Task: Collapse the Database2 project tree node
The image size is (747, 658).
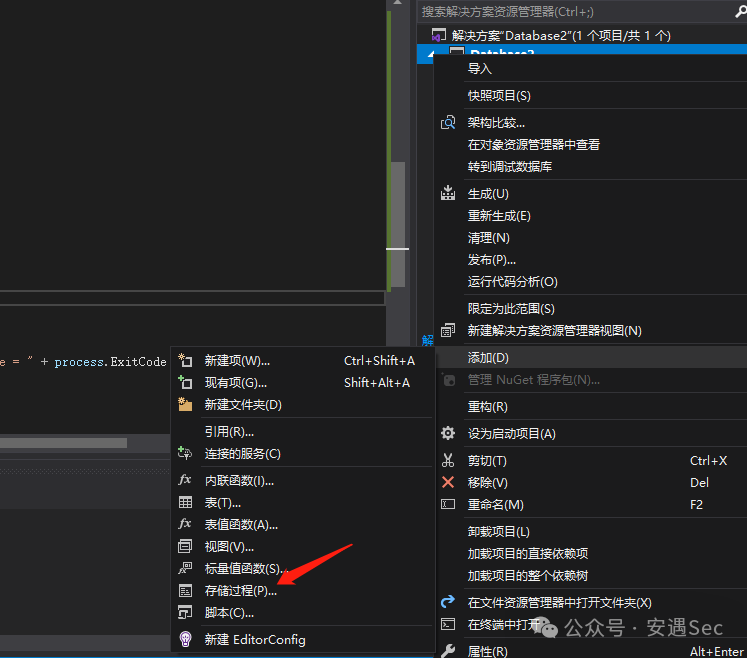Action: [437, 53]
